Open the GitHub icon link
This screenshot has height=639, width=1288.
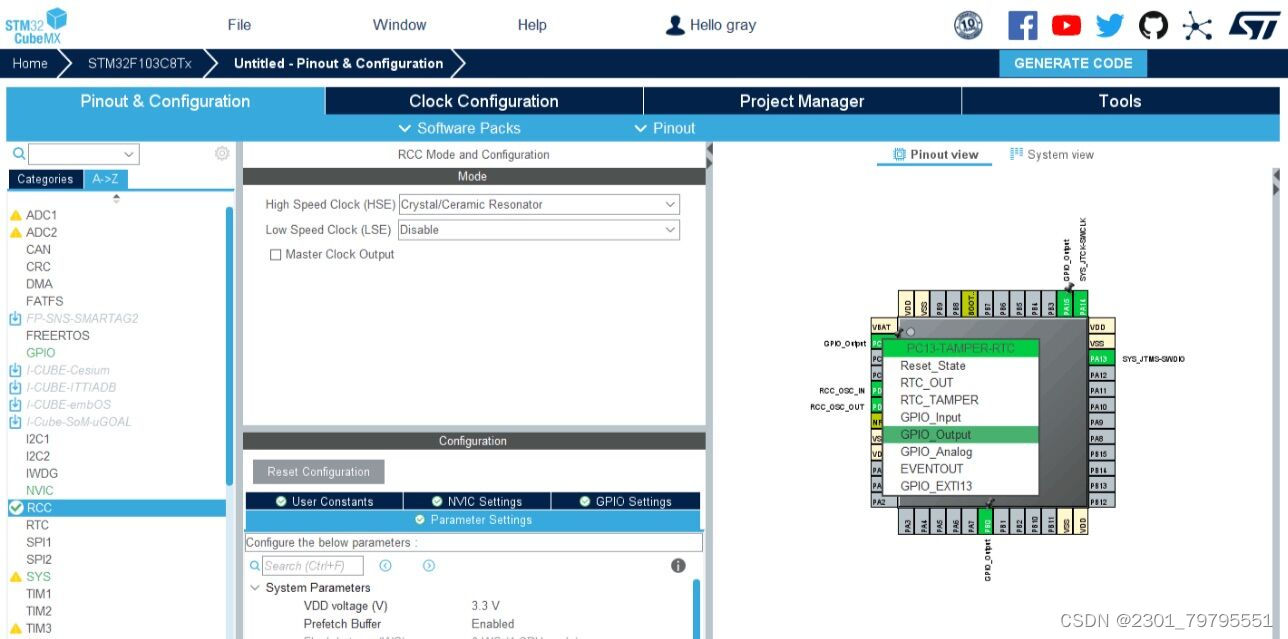coord(1153,25)
